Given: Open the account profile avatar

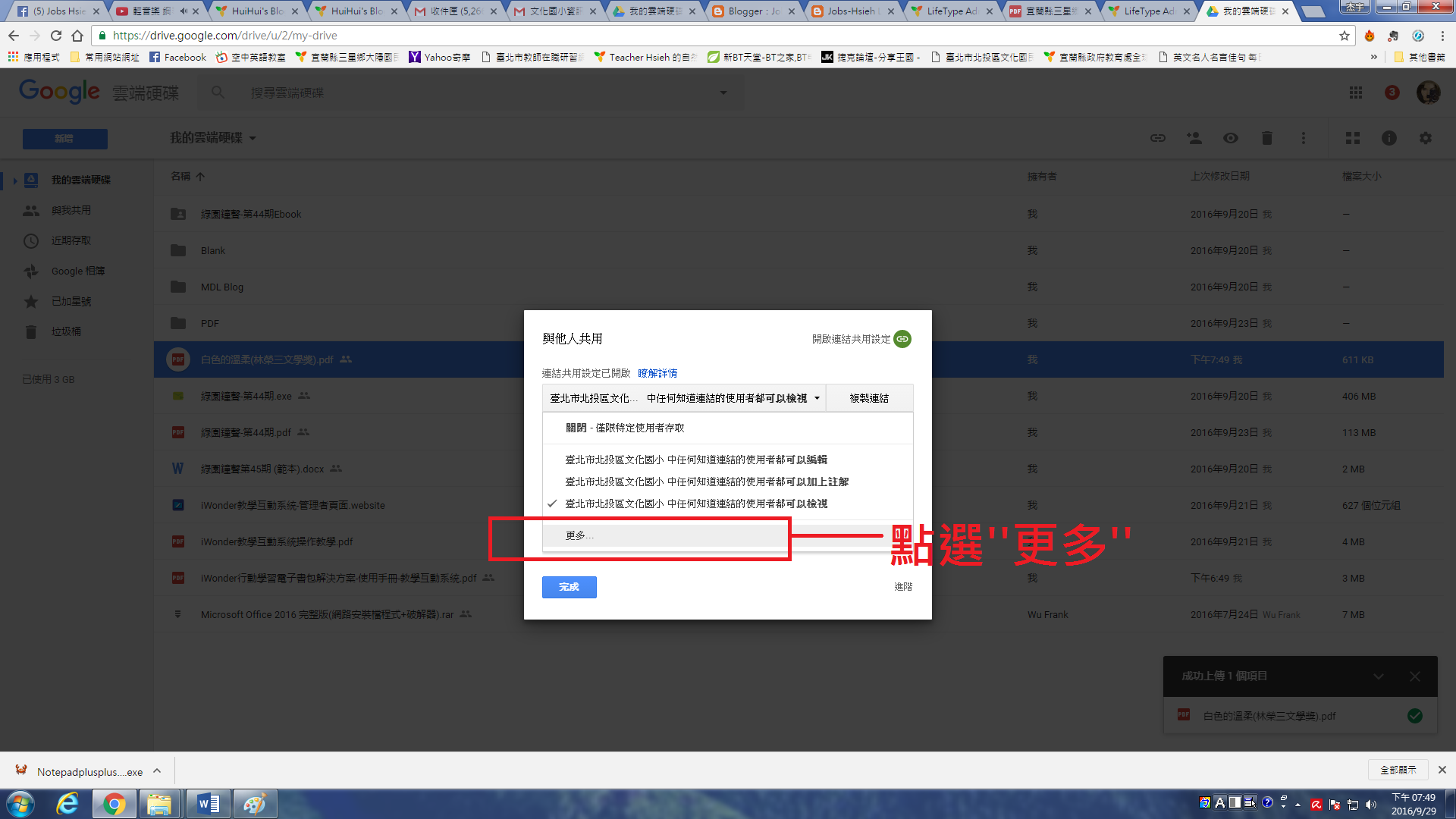Looking at the screenshot, I should pyautogui.click(x=1429, y=93).
